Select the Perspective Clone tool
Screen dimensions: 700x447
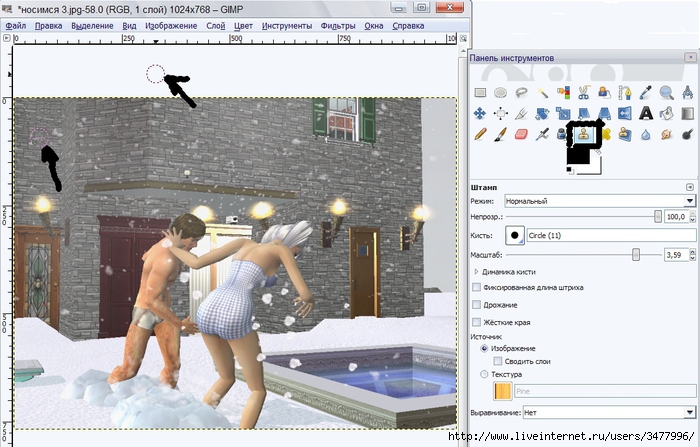625,134
